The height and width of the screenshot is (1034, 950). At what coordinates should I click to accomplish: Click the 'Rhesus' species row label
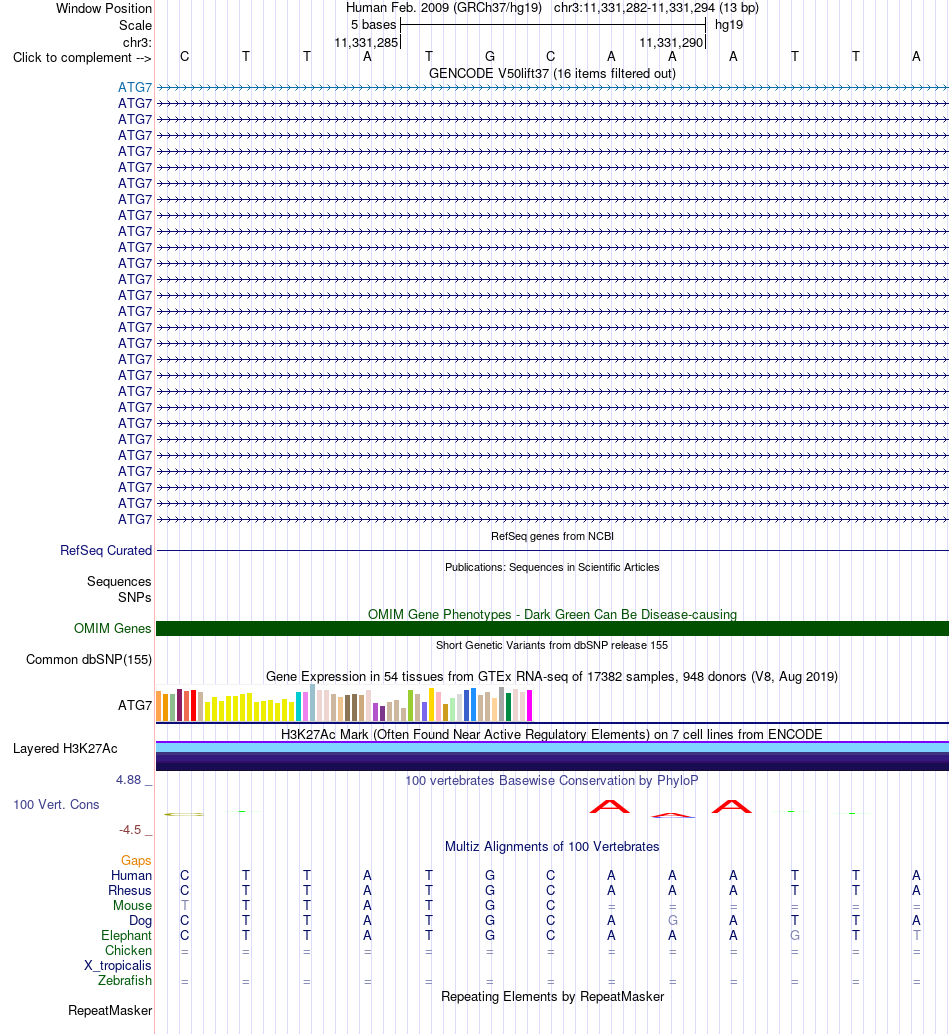130,891
